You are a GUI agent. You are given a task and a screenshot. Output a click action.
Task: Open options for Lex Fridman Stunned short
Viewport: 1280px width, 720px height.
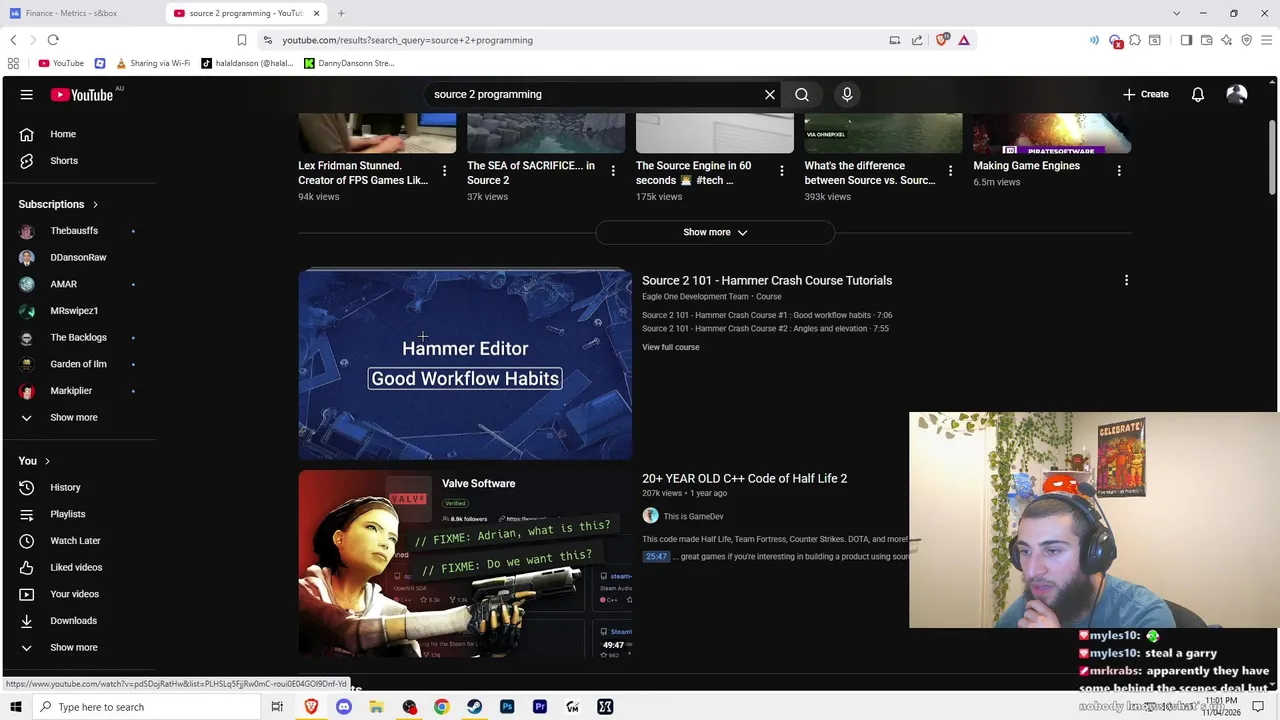click(x=444, y=171)
